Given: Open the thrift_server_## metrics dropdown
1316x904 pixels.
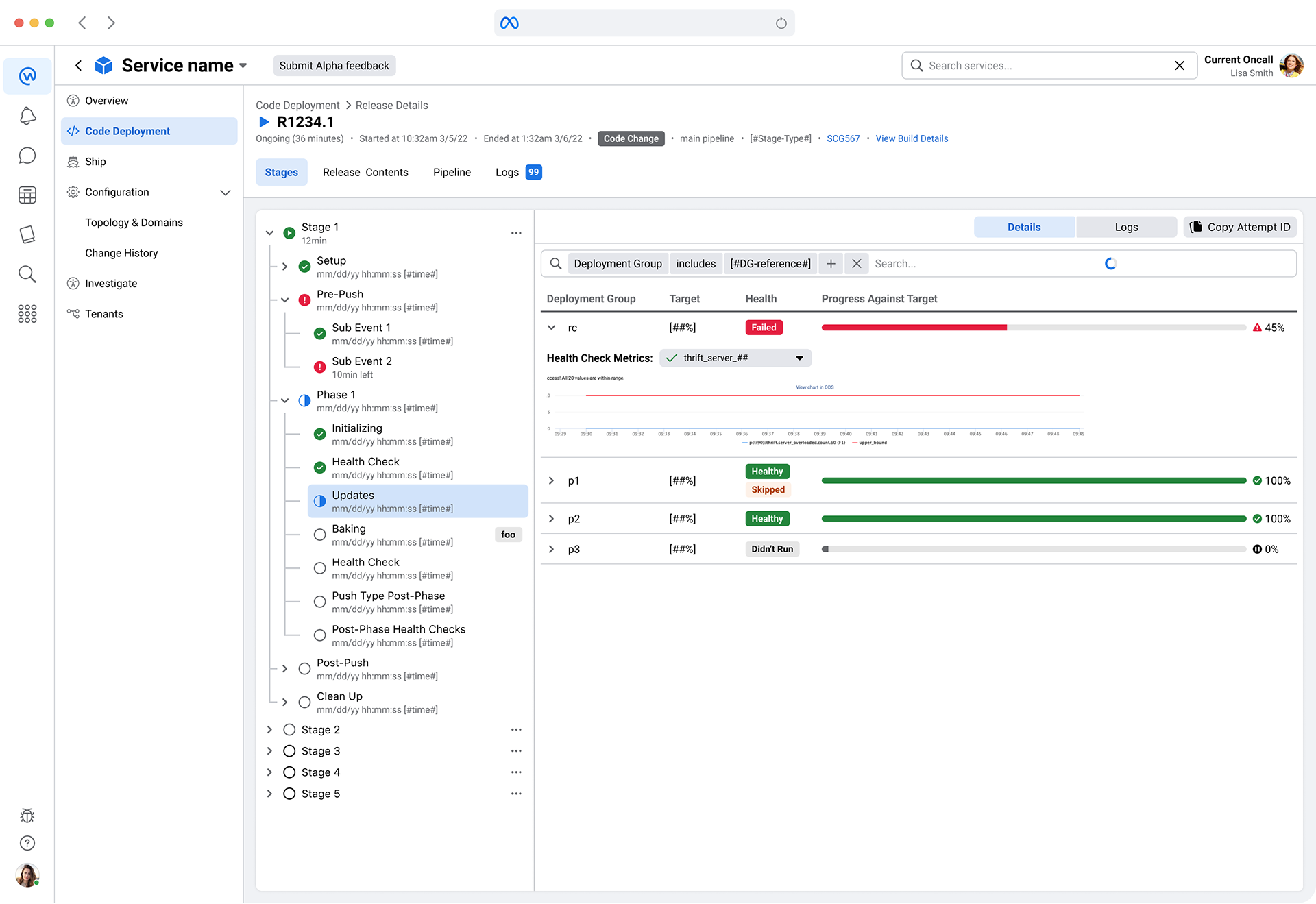Looking at the screenshot, I should [x=735, y=358].
